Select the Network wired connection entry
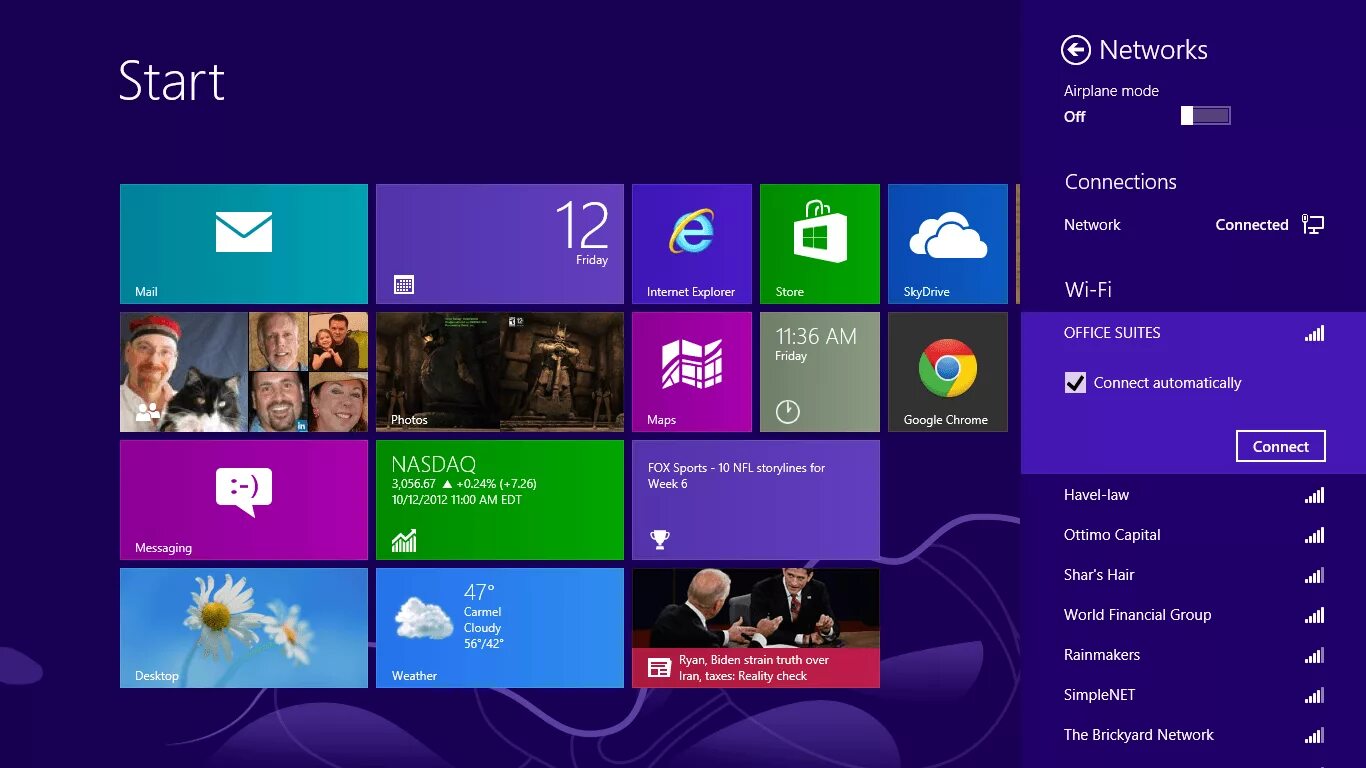 tap(1194, 225)
